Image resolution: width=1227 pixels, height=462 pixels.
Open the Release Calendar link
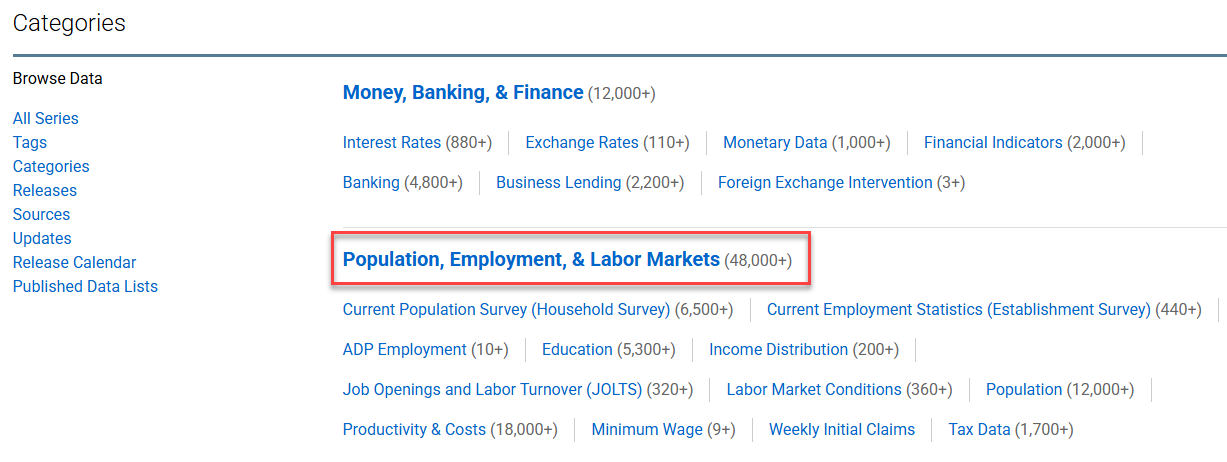(74, 262)
